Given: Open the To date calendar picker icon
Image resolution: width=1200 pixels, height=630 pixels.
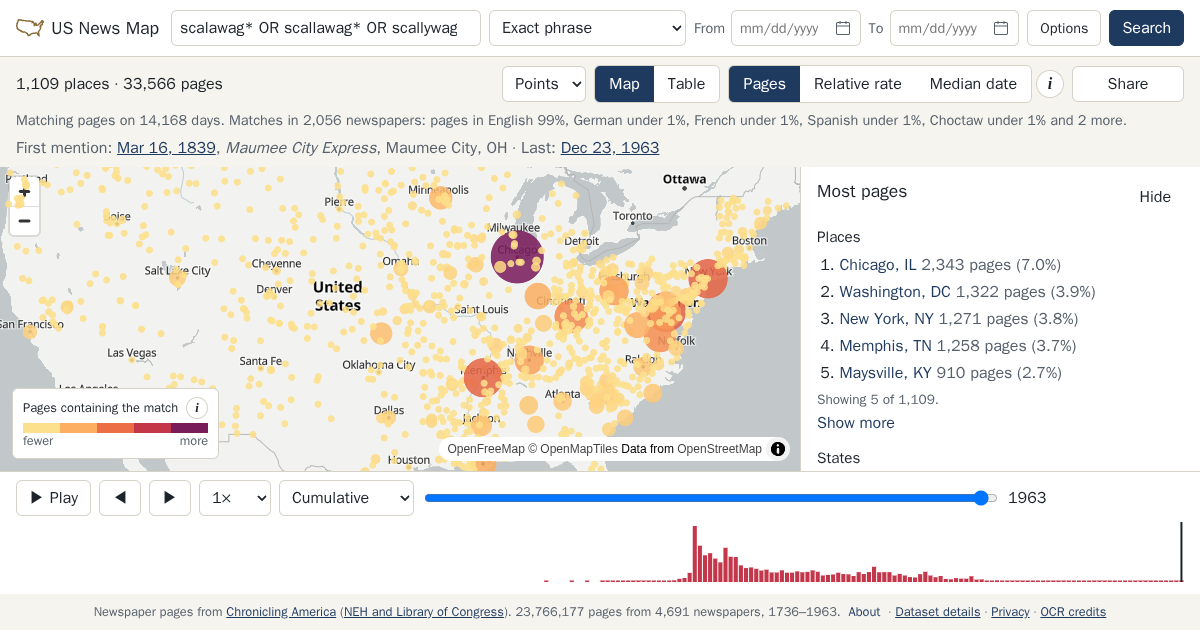Looking at the screenshot, I should click(1001, 28).
